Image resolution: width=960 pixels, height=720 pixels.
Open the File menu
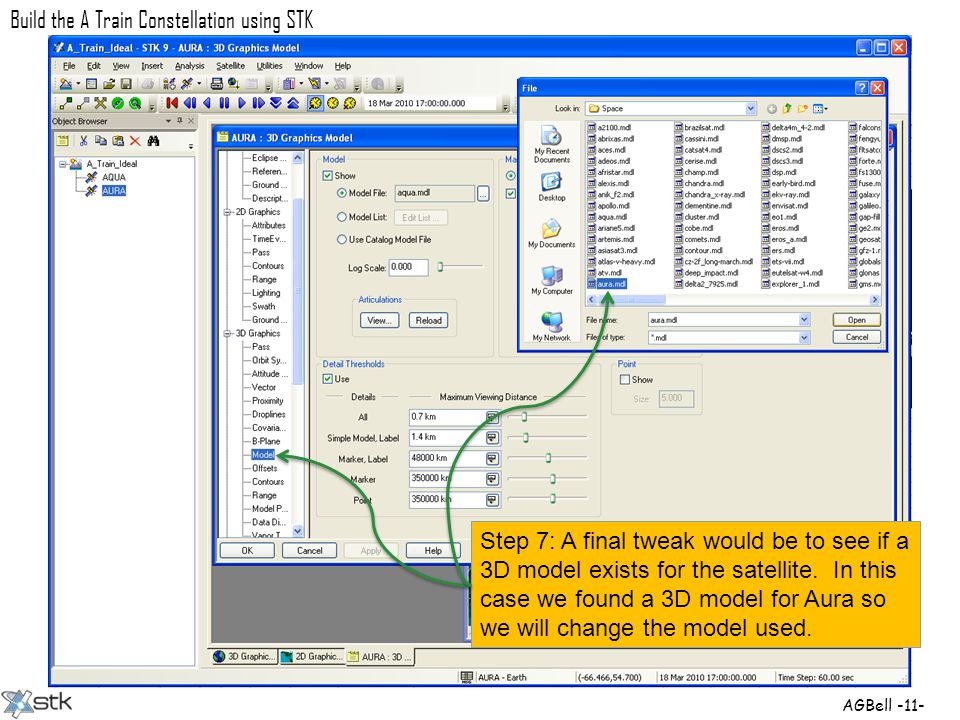[x=69, y=66]
